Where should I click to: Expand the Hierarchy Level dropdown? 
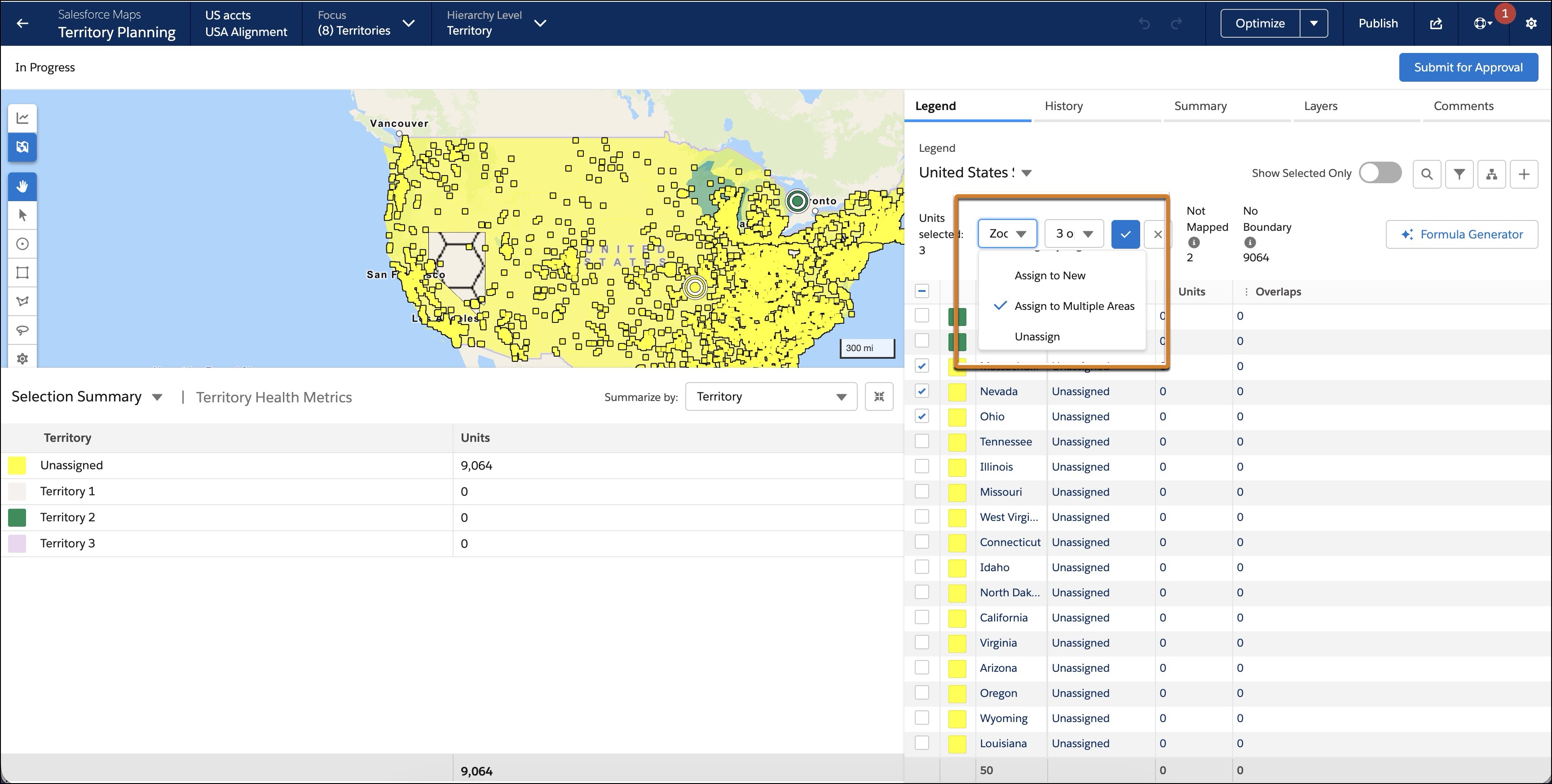540,23
